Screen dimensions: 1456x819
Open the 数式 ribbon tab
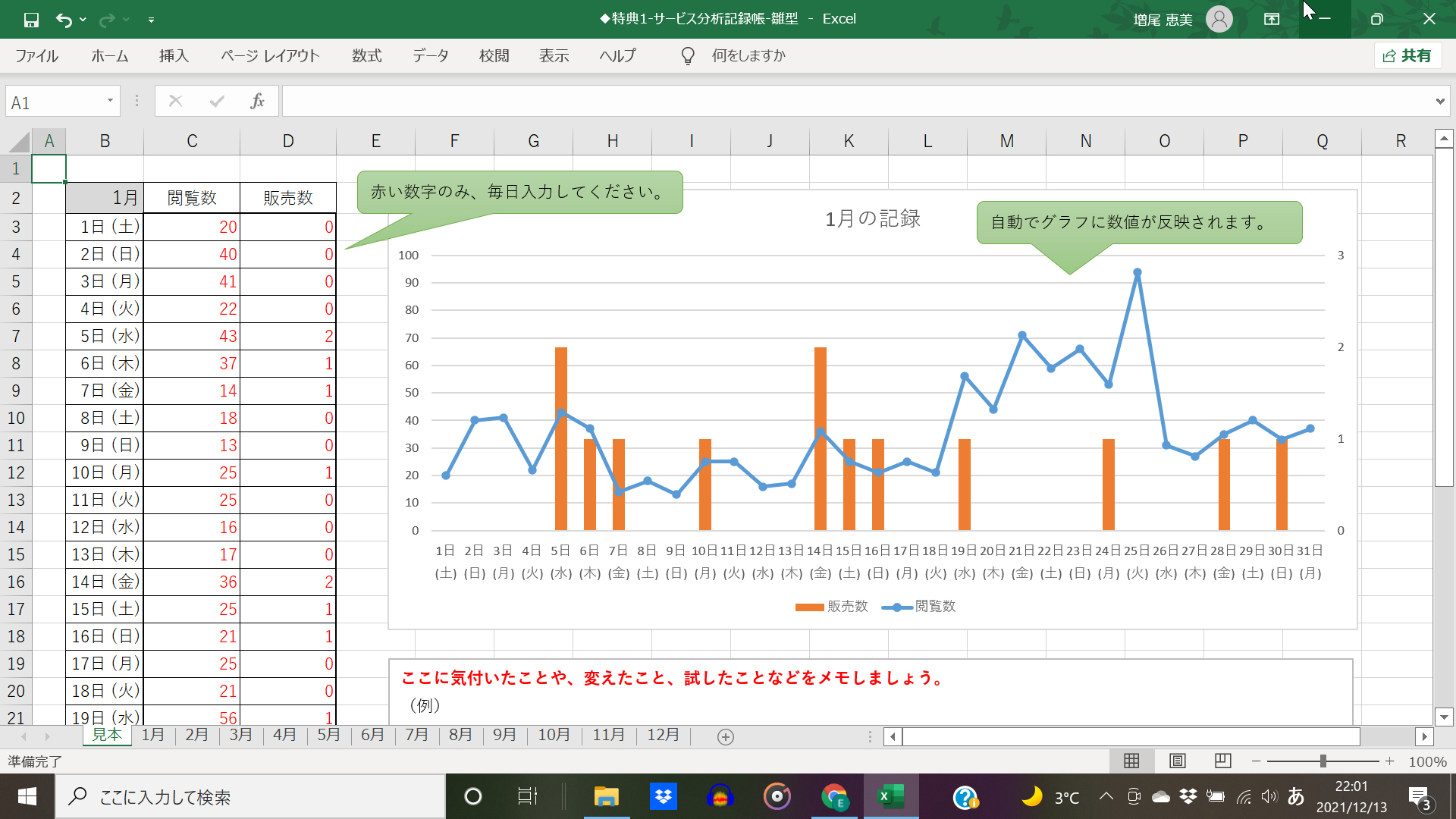(366, 55)
